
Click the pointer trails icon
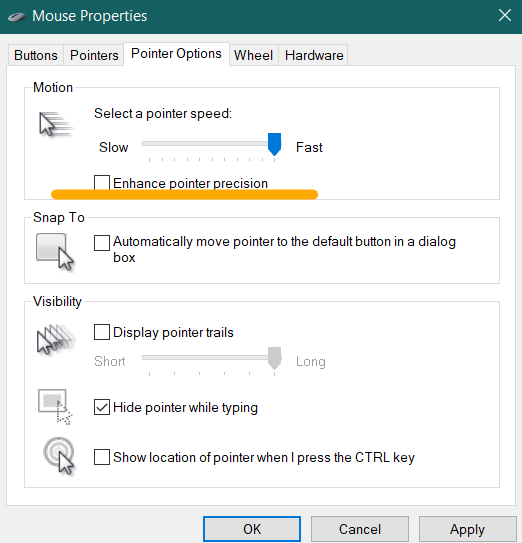(55, 339)
